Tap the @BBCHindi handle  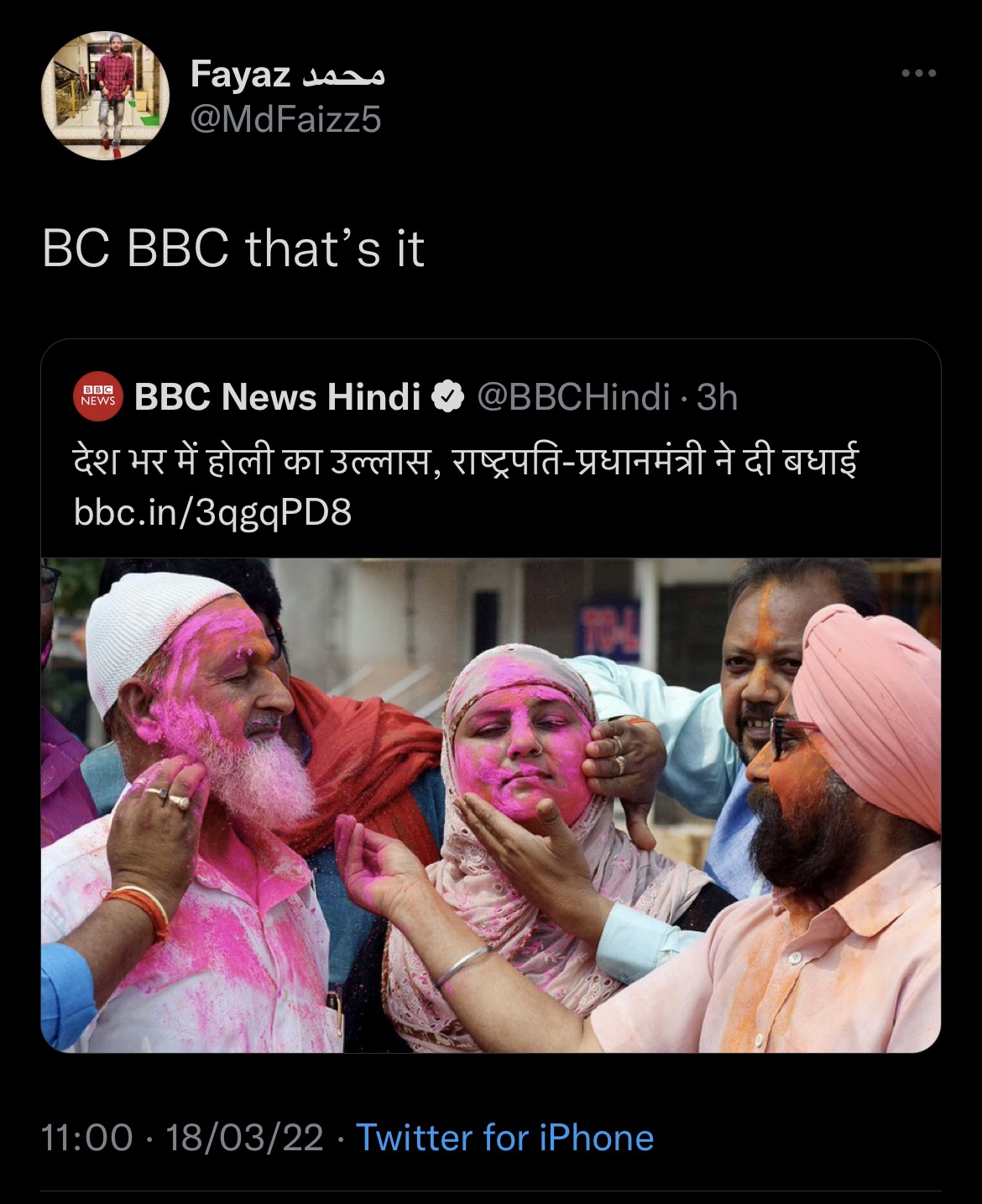574,397
